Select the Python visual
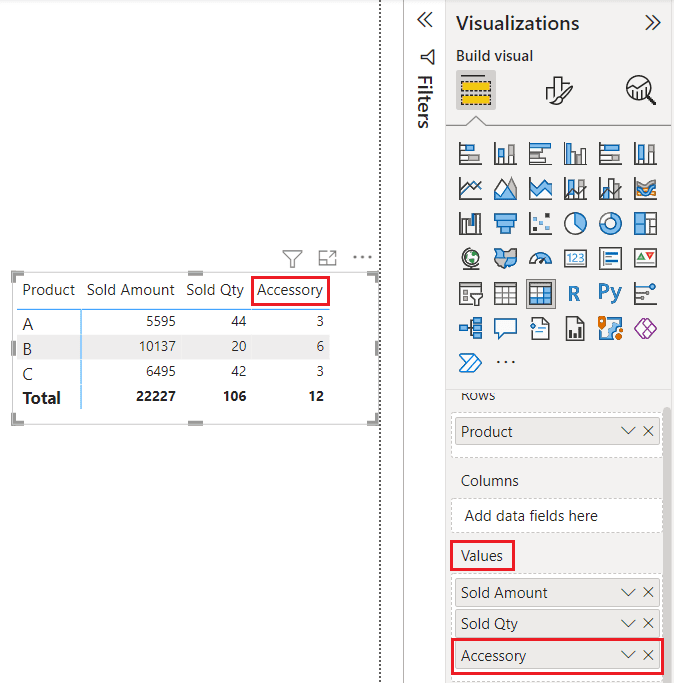The image size is (674, 683). click(610, 293)
